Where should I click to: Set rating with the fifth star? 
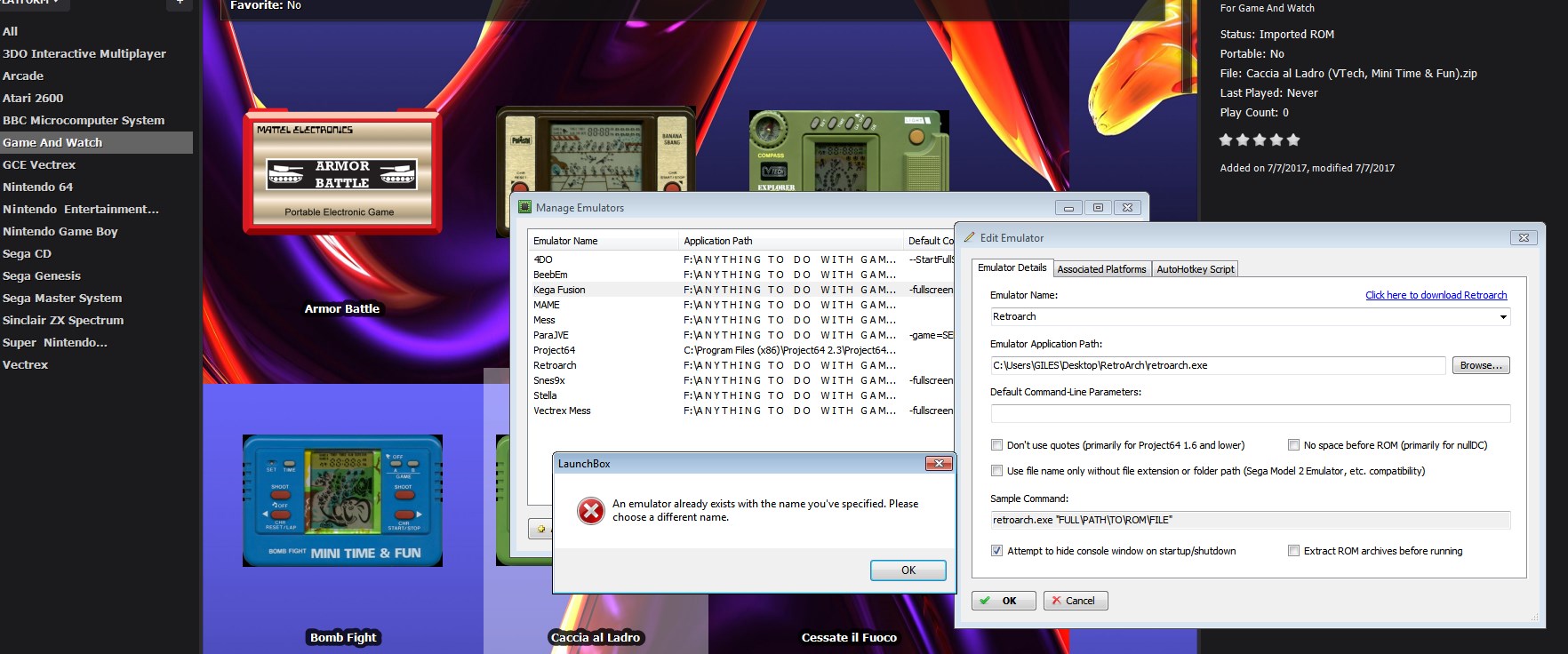1293,140
